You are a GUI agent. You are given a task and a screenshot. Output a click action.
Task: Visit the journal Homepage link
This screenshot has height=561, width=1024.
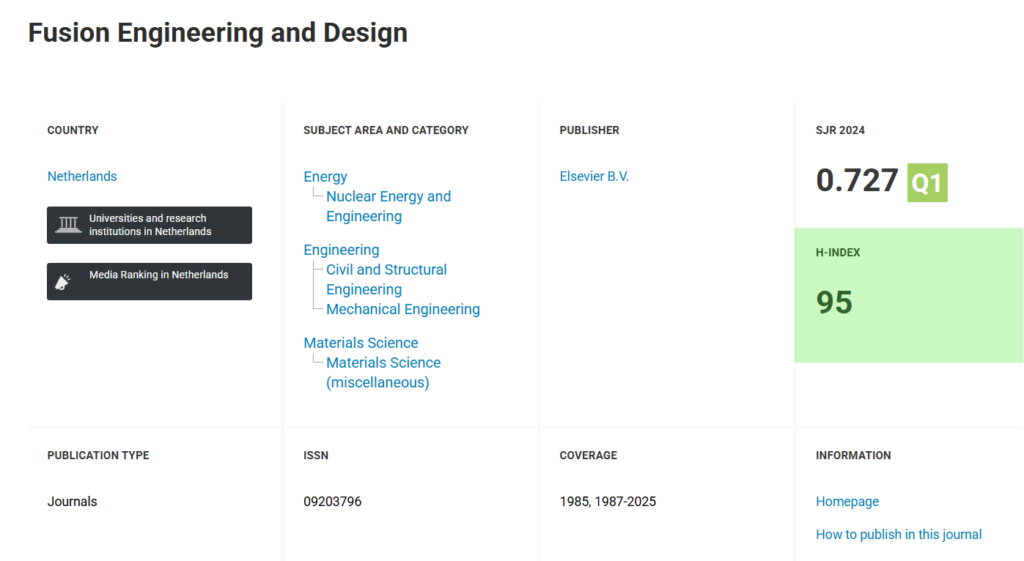[x=847, y=501]
